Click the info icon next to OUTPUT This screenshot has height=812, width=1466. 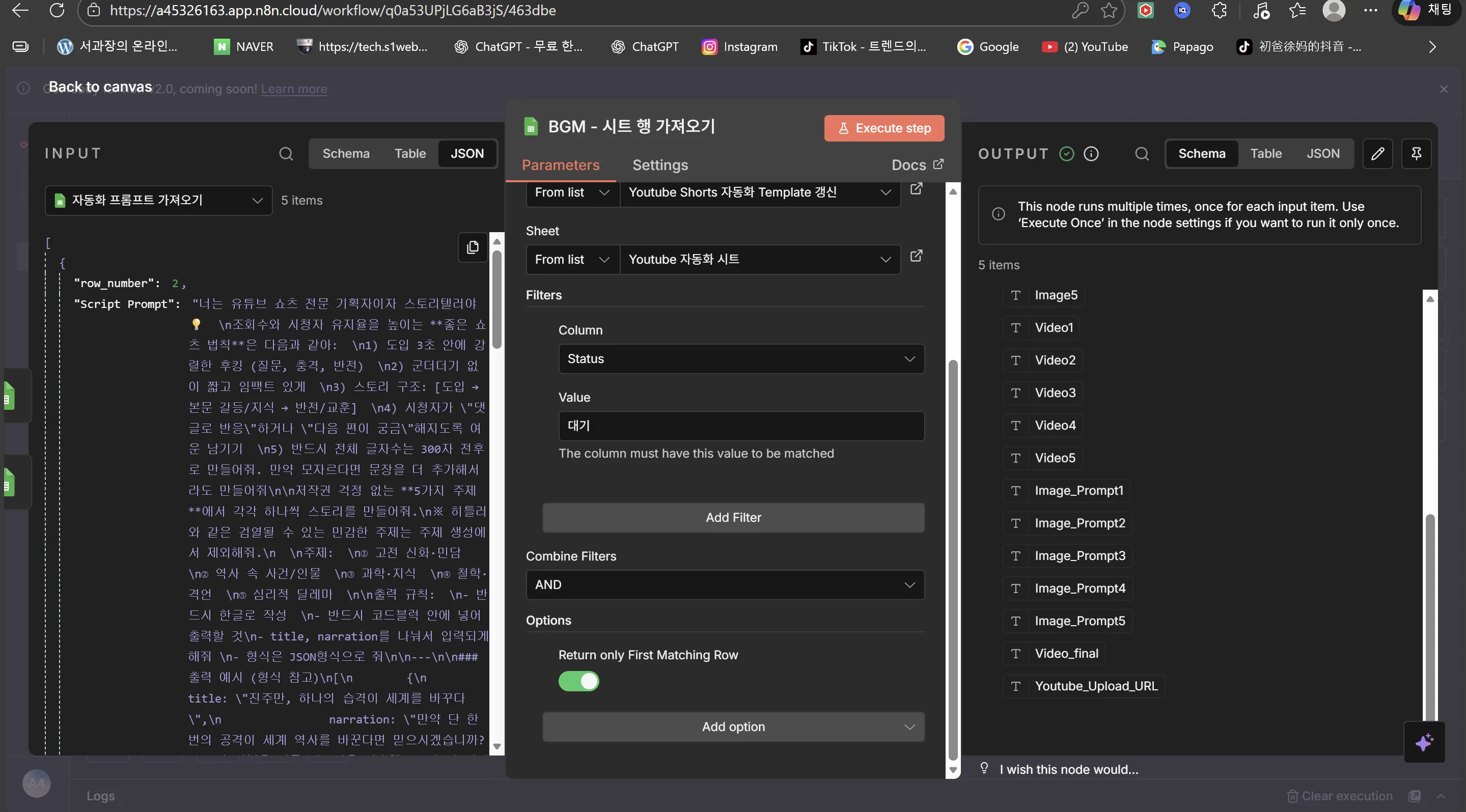click(x=1092, y=154)
